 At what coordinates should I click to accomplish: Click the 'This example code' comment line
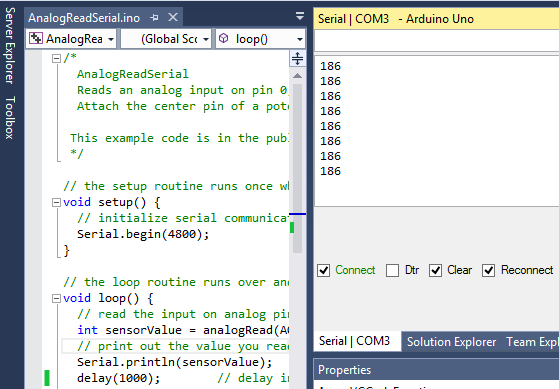[179, 138]
